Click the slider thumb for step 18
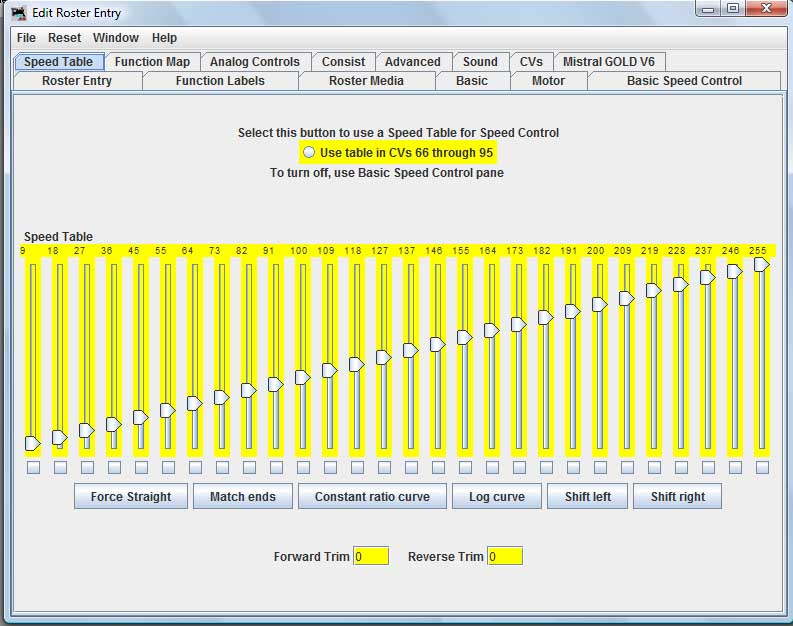The image size is (793, 626). 59,437
